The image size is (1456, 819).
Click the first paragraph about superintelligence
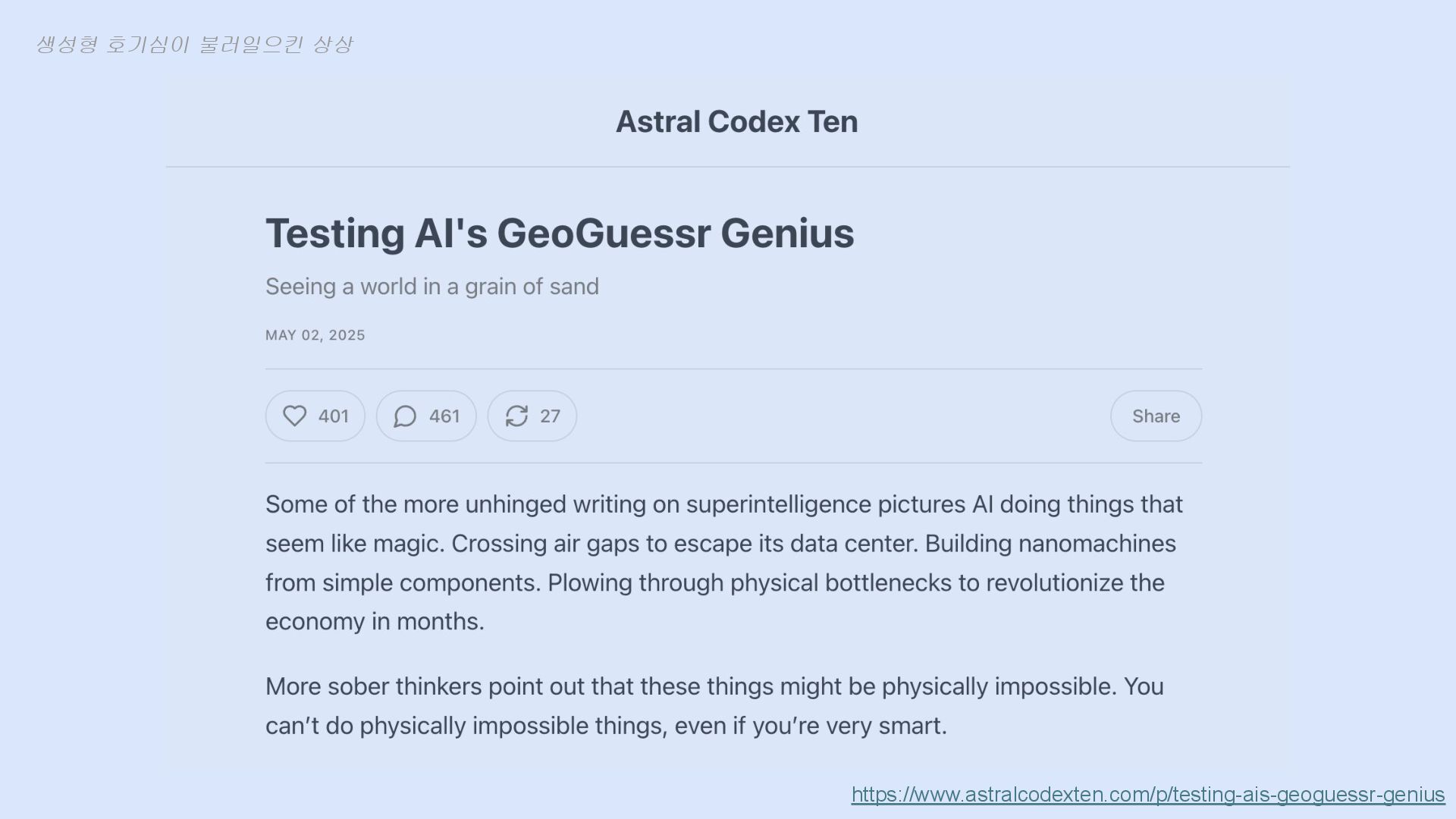[724, 563]
